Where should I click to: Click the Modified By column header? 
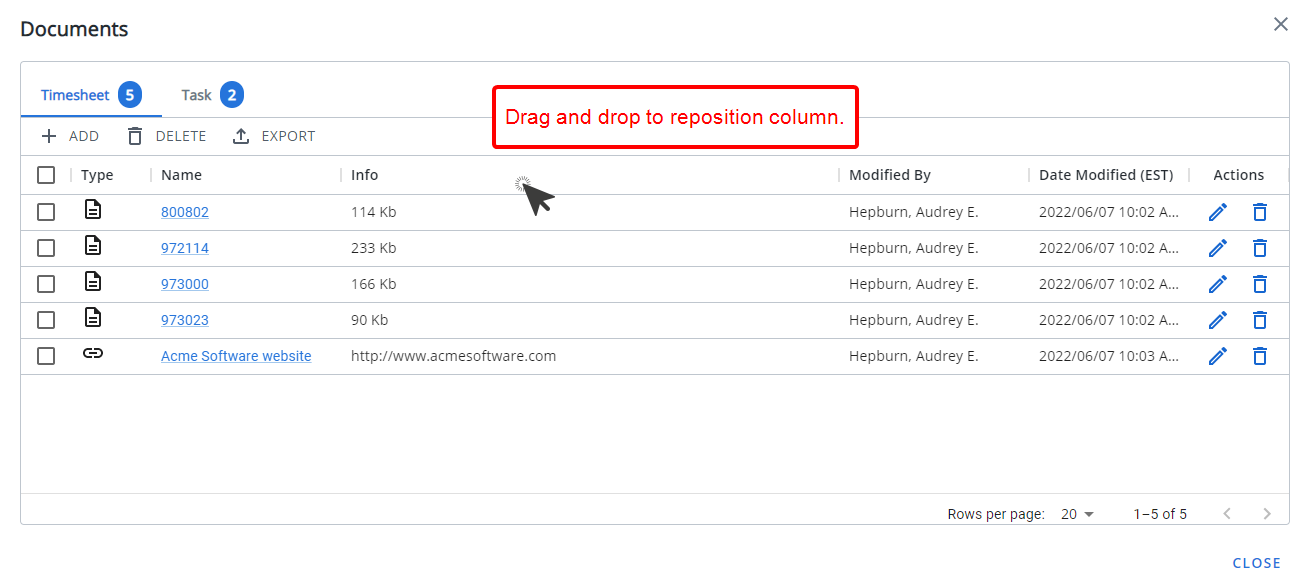(x=890, y=175)
